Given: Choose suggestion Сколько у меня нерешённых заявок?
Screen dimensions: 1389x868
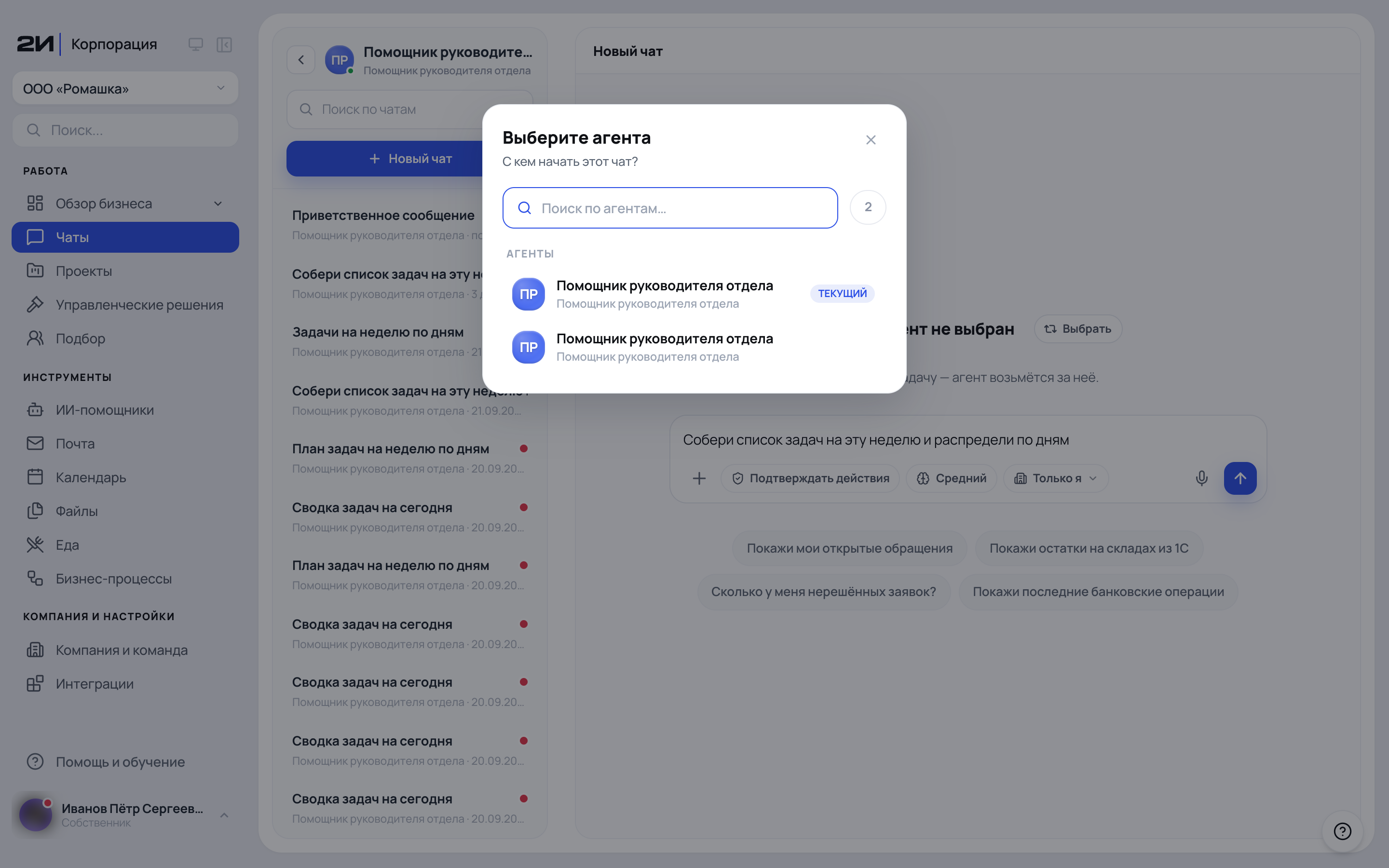Looking at the screenshot, I should click(x=824, y=592).
